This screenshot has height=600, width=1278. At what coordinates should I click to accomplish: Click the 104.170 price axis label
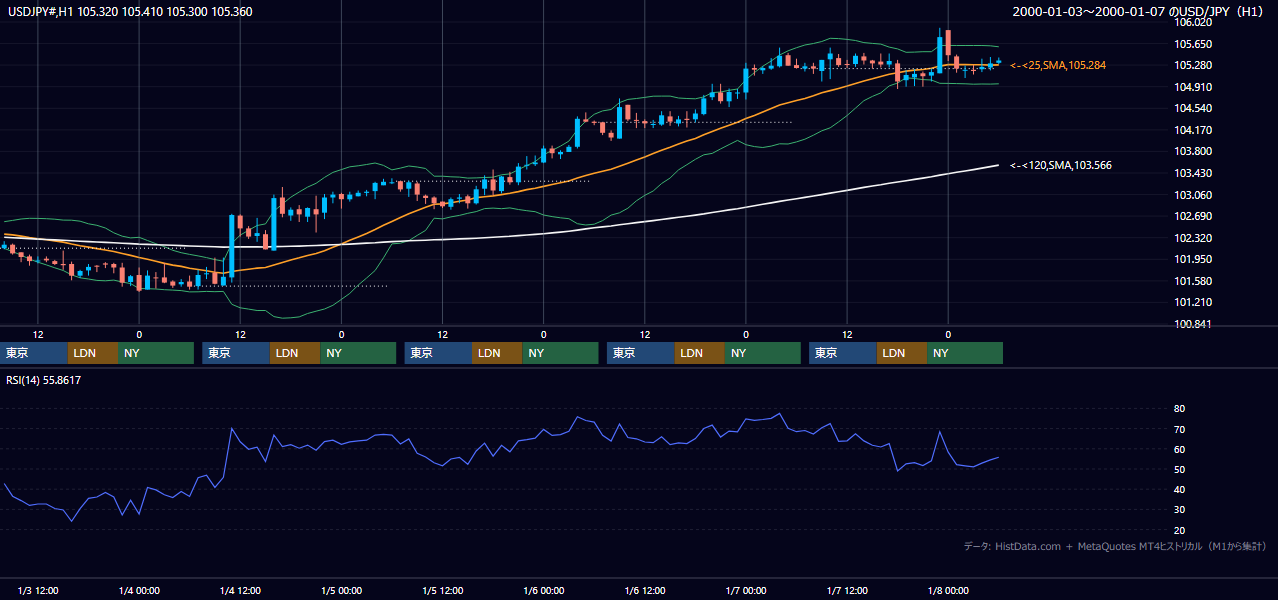click(x=1194, y=130)
